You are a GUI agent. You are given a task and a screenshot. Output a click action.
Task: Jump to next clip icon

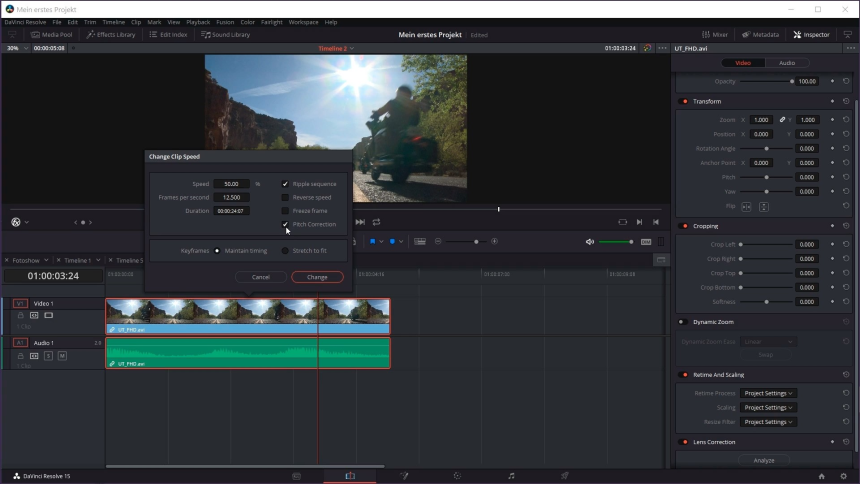click(639, 222)
